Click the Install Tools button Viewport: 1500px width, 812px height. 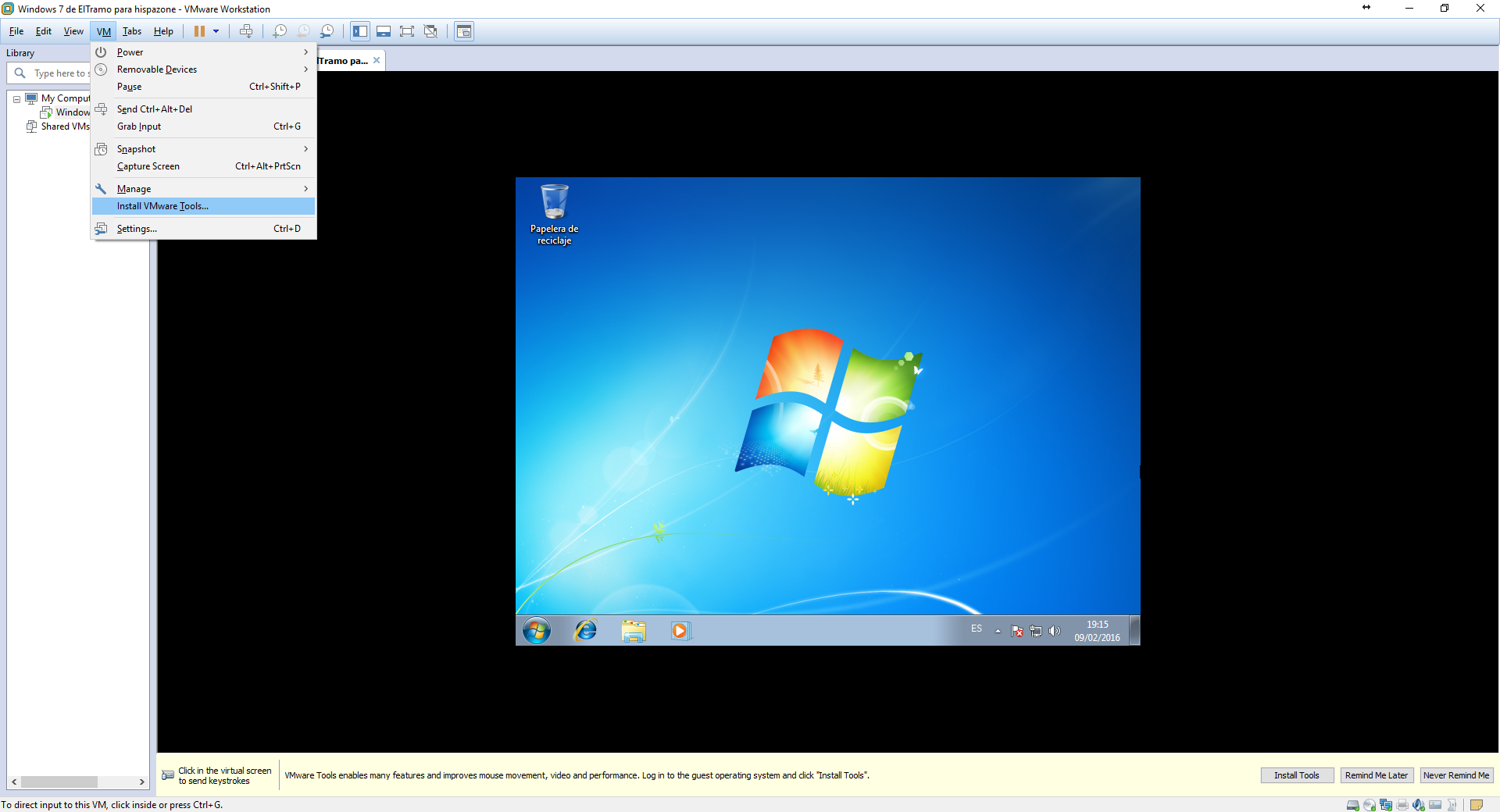tap(1297, 775)
